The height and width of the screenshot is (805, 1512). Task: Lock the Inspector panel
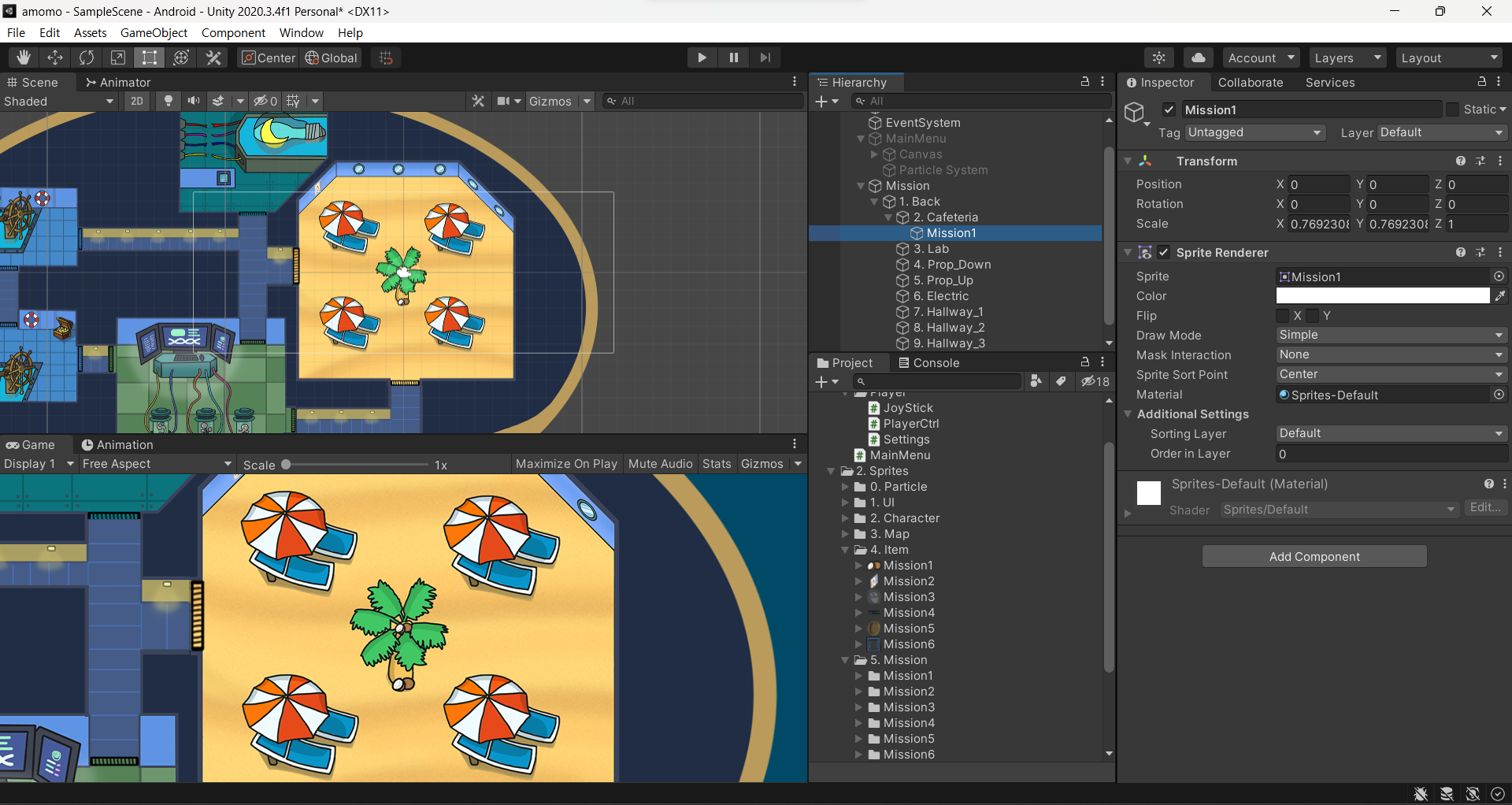[x=1481, y=81]
